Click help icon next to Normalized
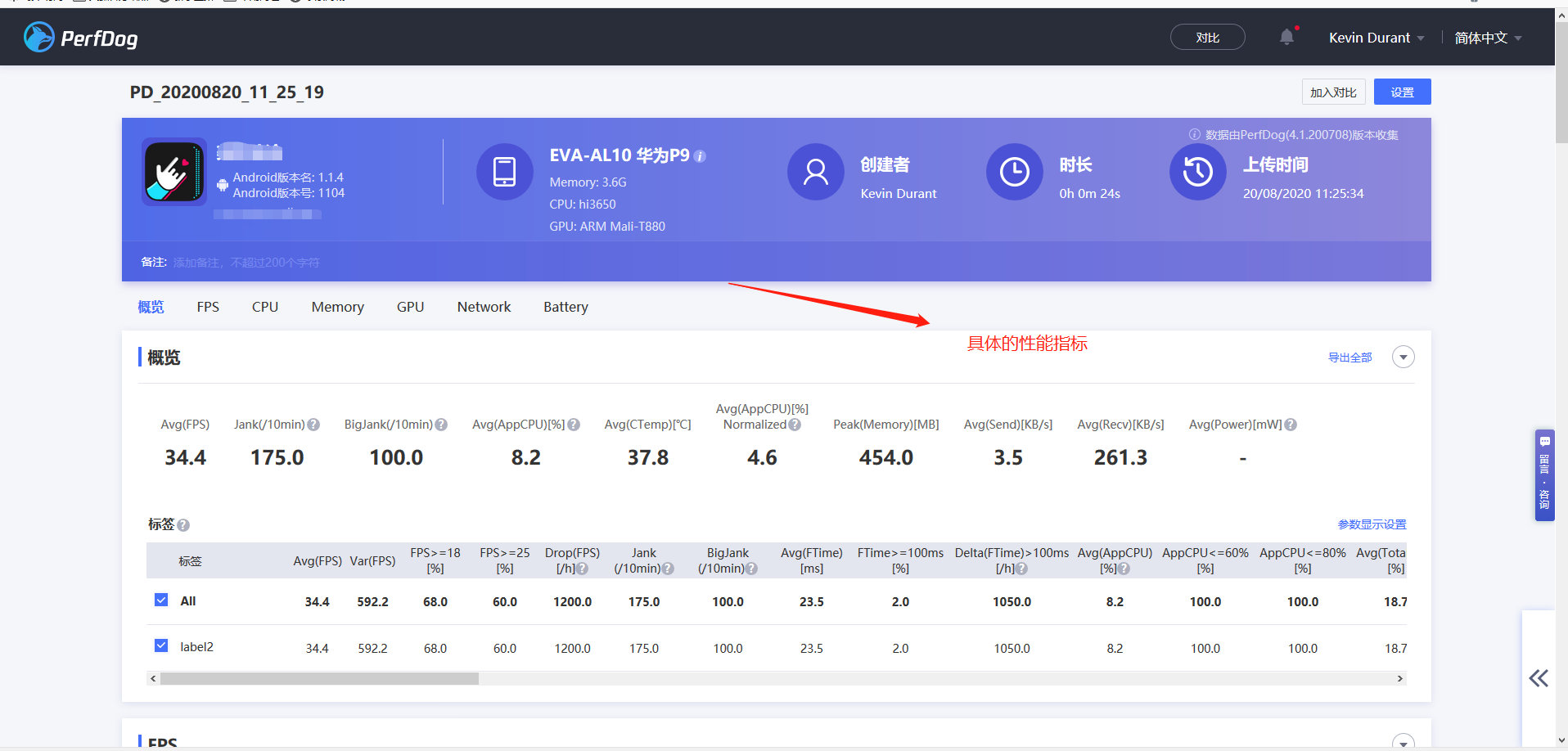Screen dimensions: 1568x751 point(795,425)
